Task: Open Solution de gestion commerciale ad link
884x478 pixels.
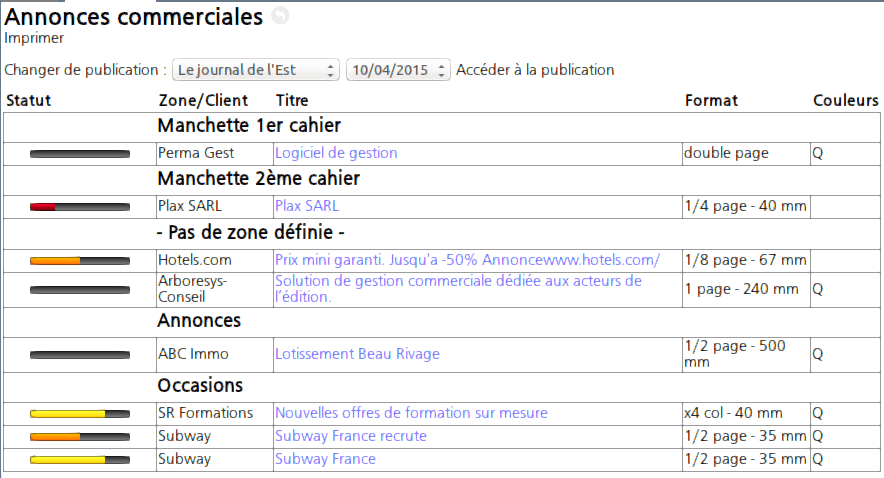Action: tap(458, 289)
